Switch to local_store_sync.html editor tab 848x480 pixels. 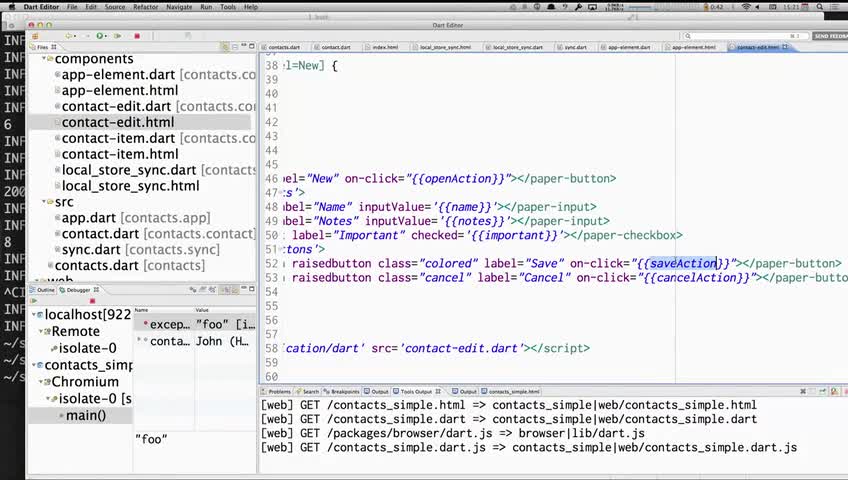point(442,48)
